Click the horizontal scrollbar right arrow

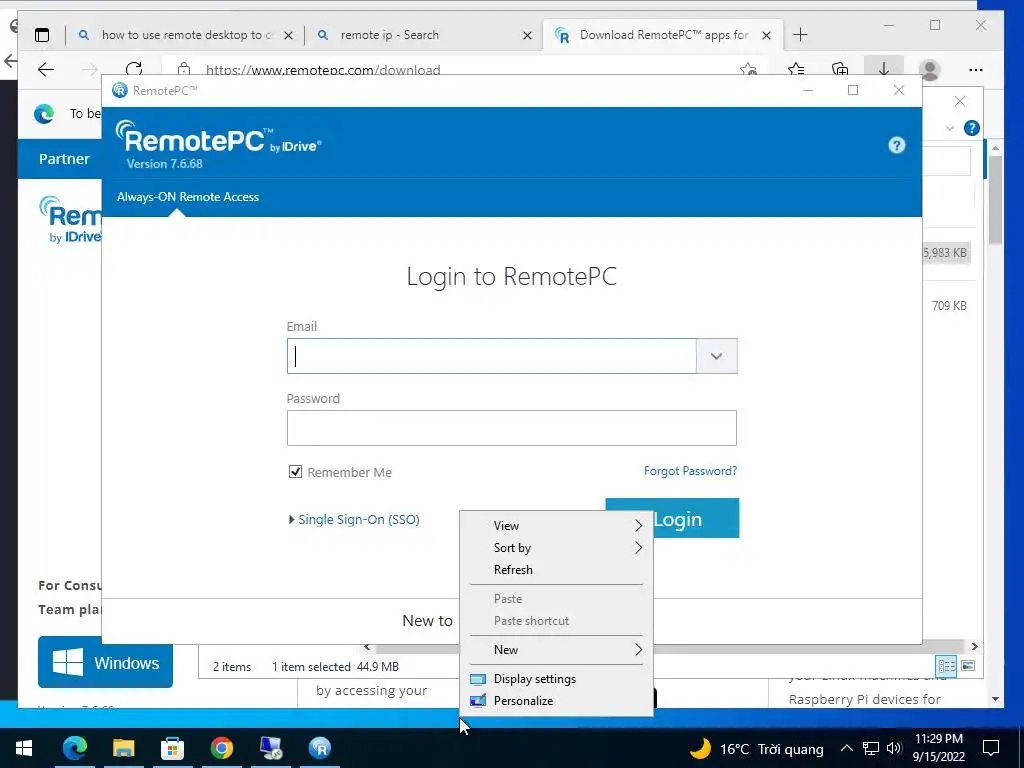[974, 647]
